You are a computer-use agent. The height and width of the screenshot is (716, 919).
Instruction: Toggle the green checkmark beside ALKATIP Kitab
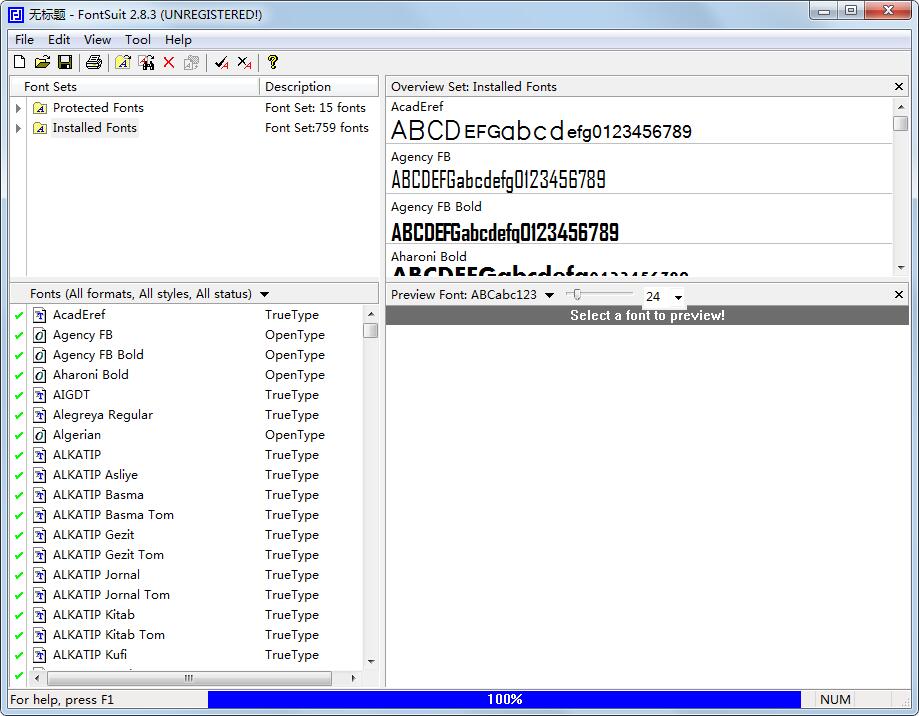(19, 615)
